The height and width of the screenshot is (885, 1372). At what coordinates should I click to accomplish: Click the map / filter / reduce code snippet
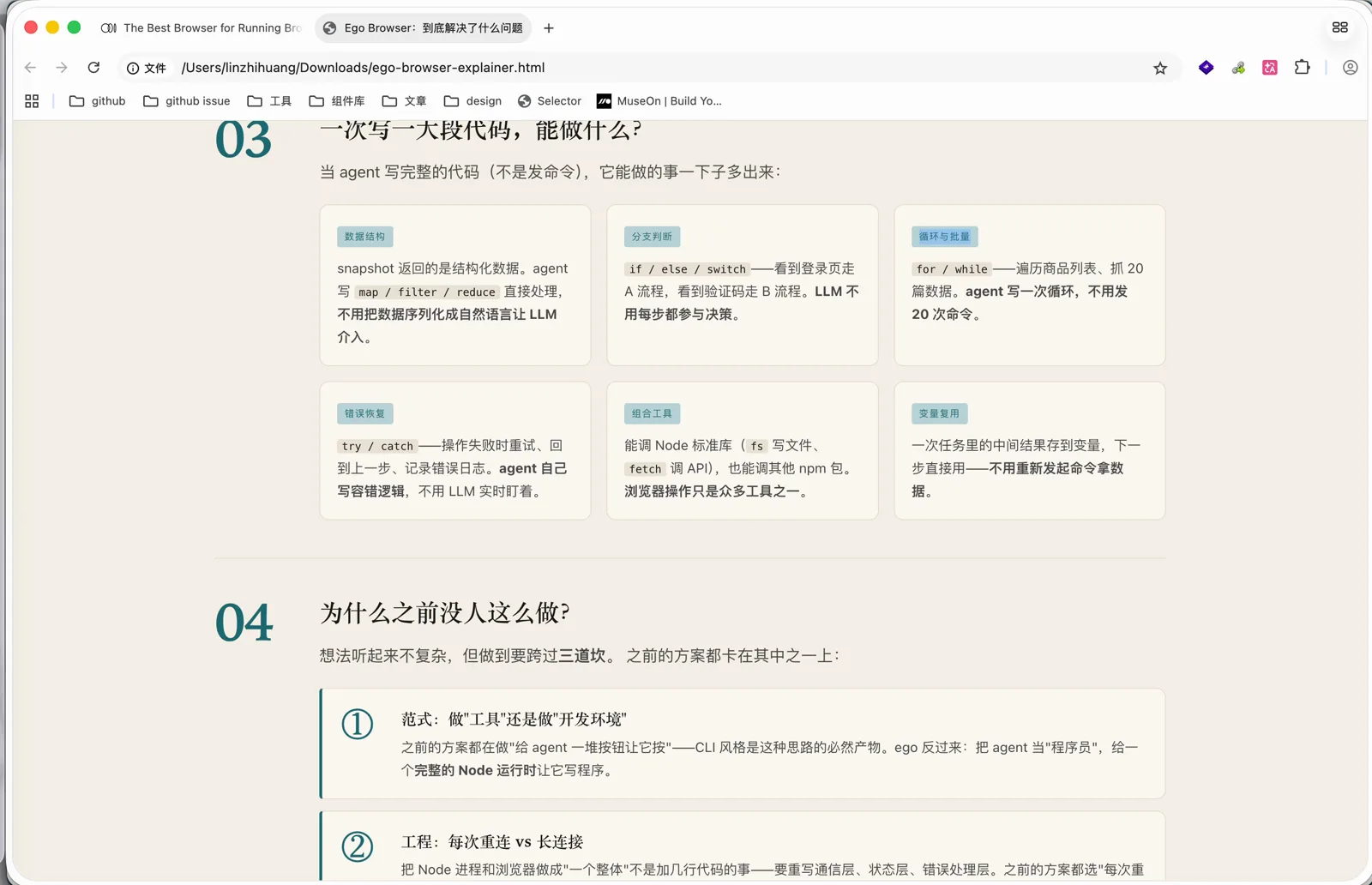tap(427, 292)
